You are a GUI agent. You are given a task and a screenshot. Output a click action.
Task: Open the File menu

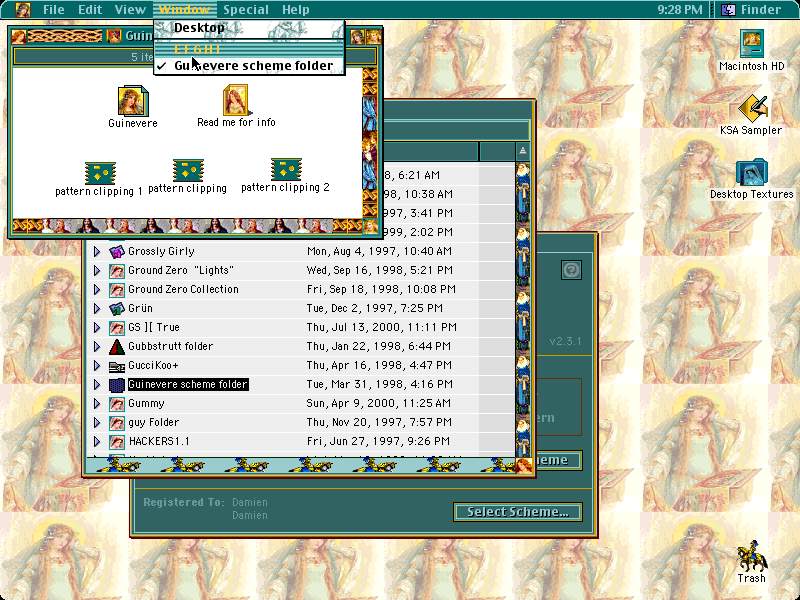[54, 10]
